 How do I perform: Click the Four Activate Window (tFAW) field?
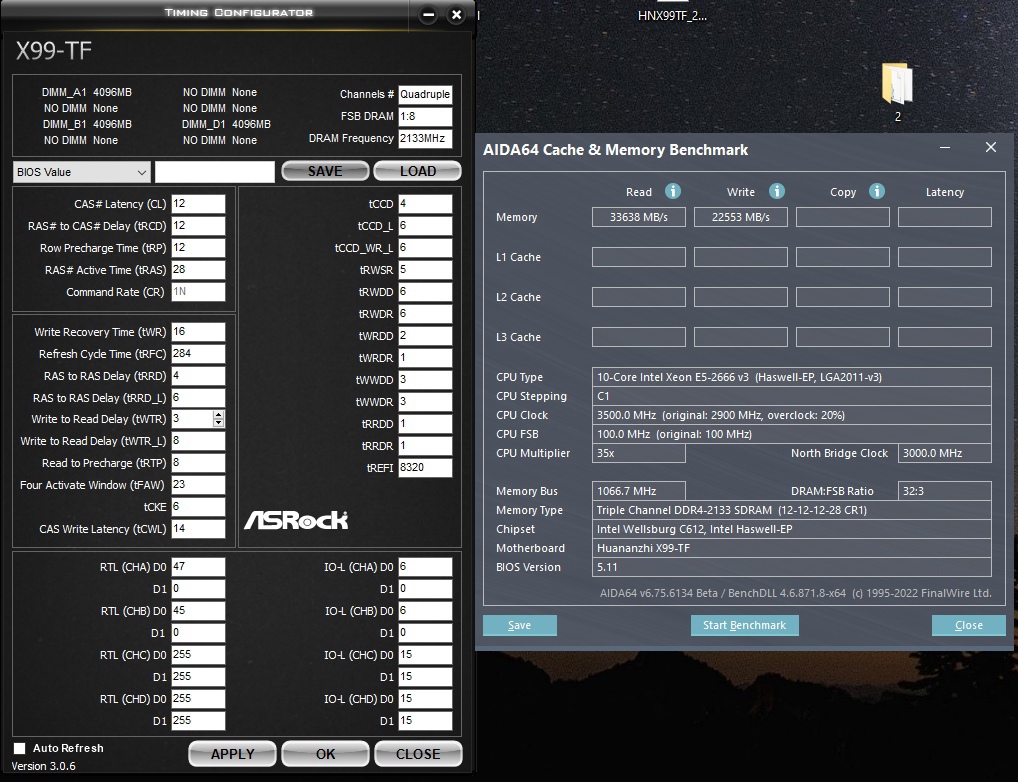(x=198, y=485)
